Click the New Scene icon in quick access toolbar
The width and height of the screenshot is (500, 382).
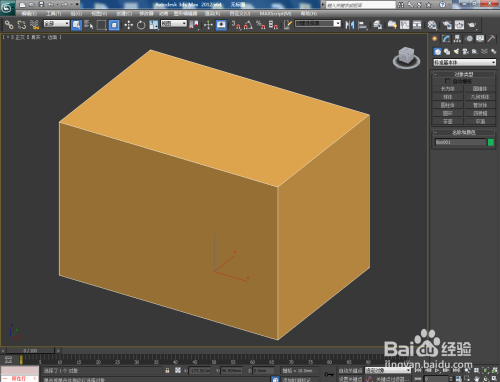coord(22,5)
